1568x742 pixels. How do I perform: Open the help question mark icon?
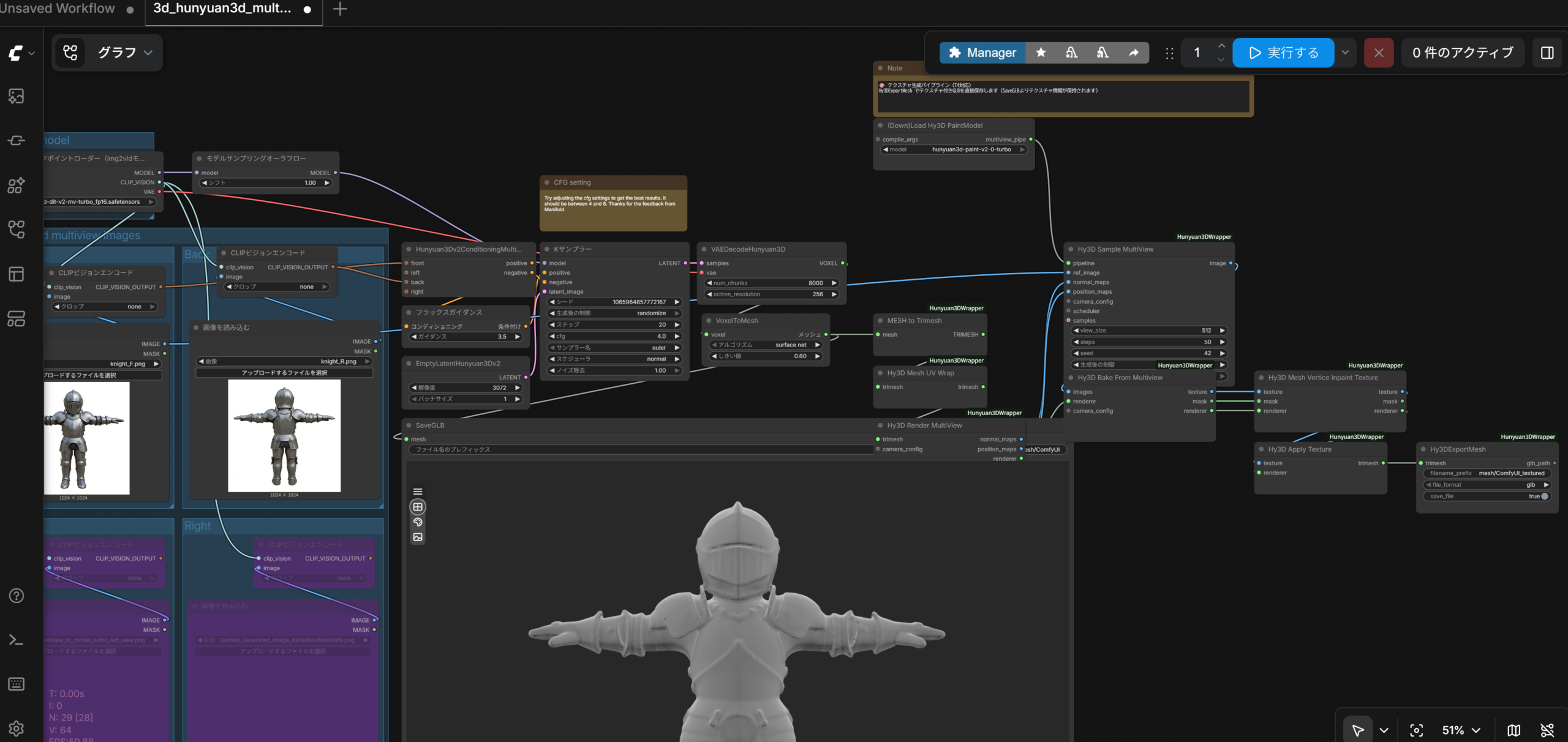coord(17,596)
